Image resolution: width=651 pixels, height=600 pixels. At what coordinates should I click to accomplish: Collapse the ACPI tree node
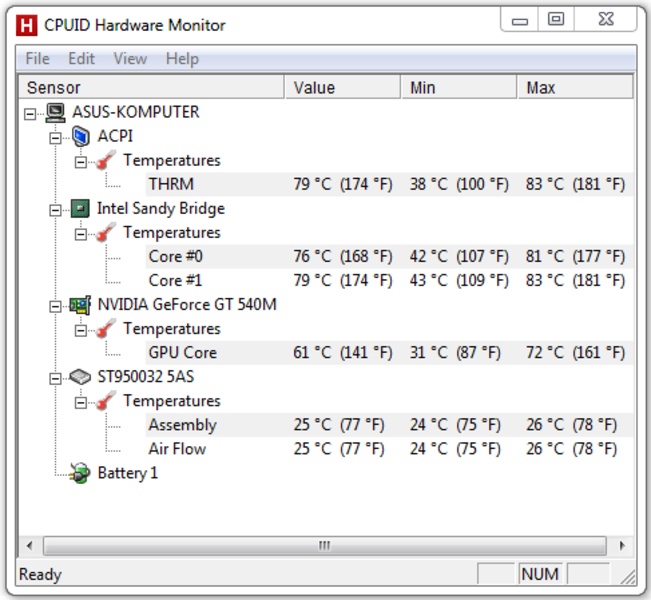(x=55, y=138)
